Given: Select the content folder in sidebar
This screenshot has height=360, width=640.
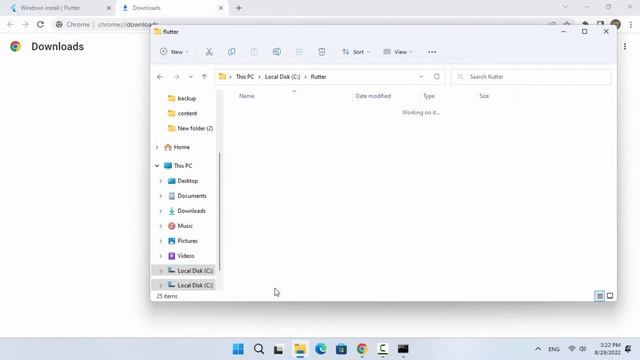Looking at the screenshot, I should (x=182, y=113).
